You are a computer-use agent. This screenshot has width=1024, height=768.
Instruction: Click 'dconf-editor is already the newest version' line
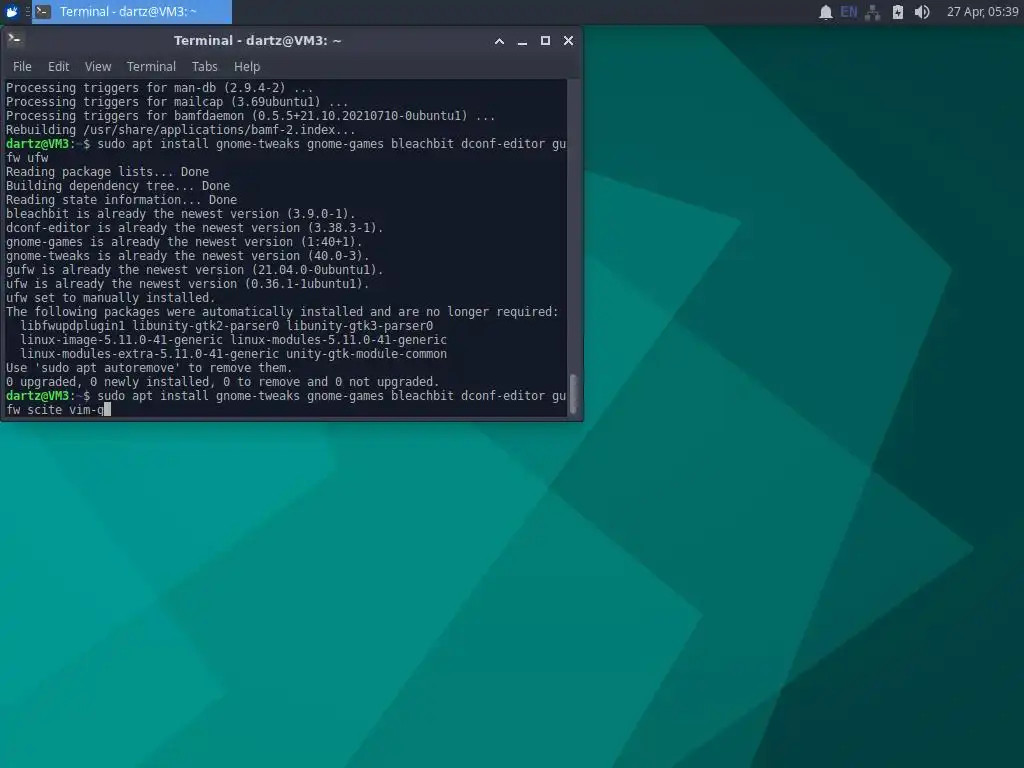(x=195, y=228)
